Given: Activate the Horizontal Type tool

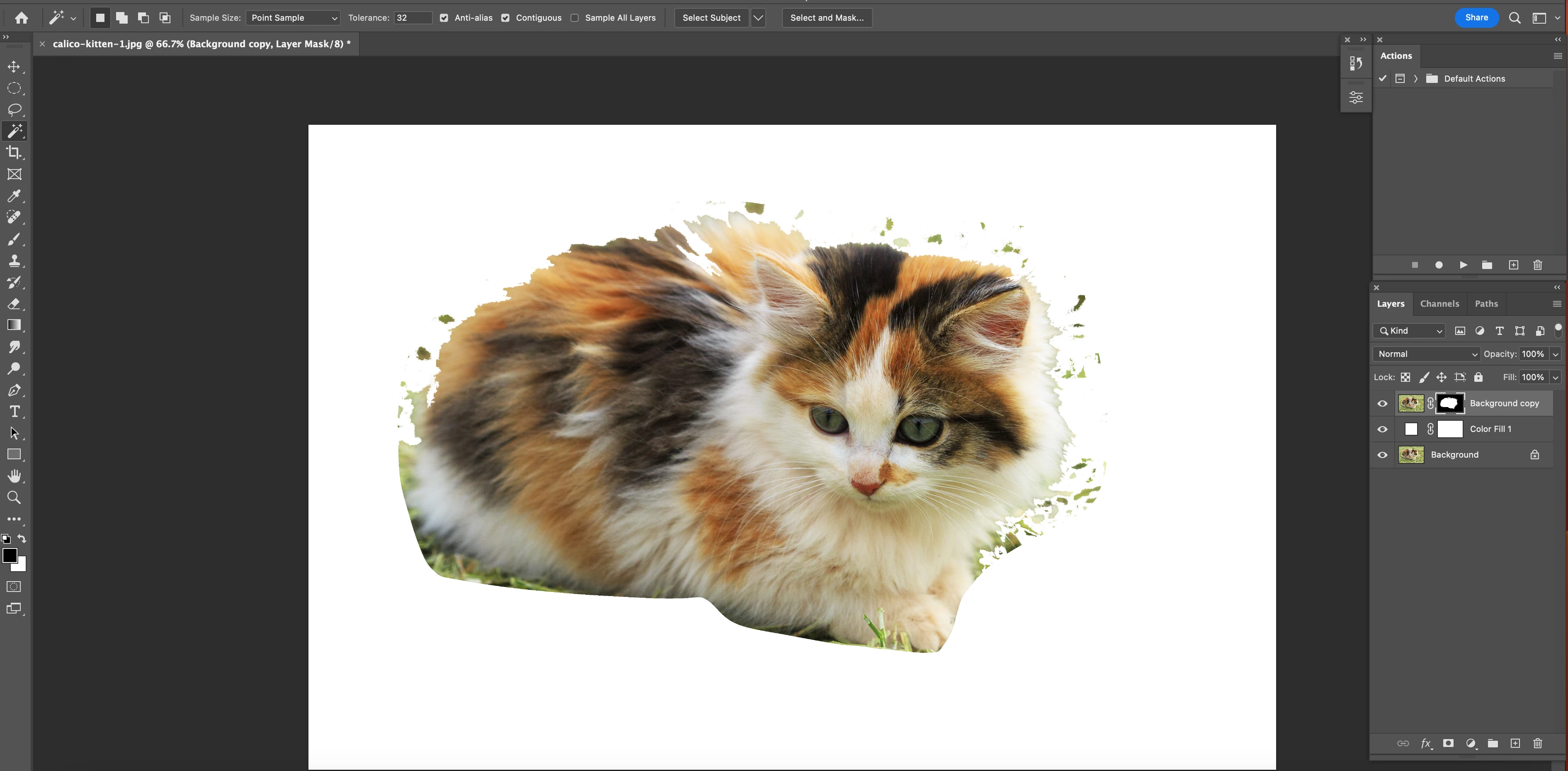Looking at the screenshot, I should (x=14, y=411).
